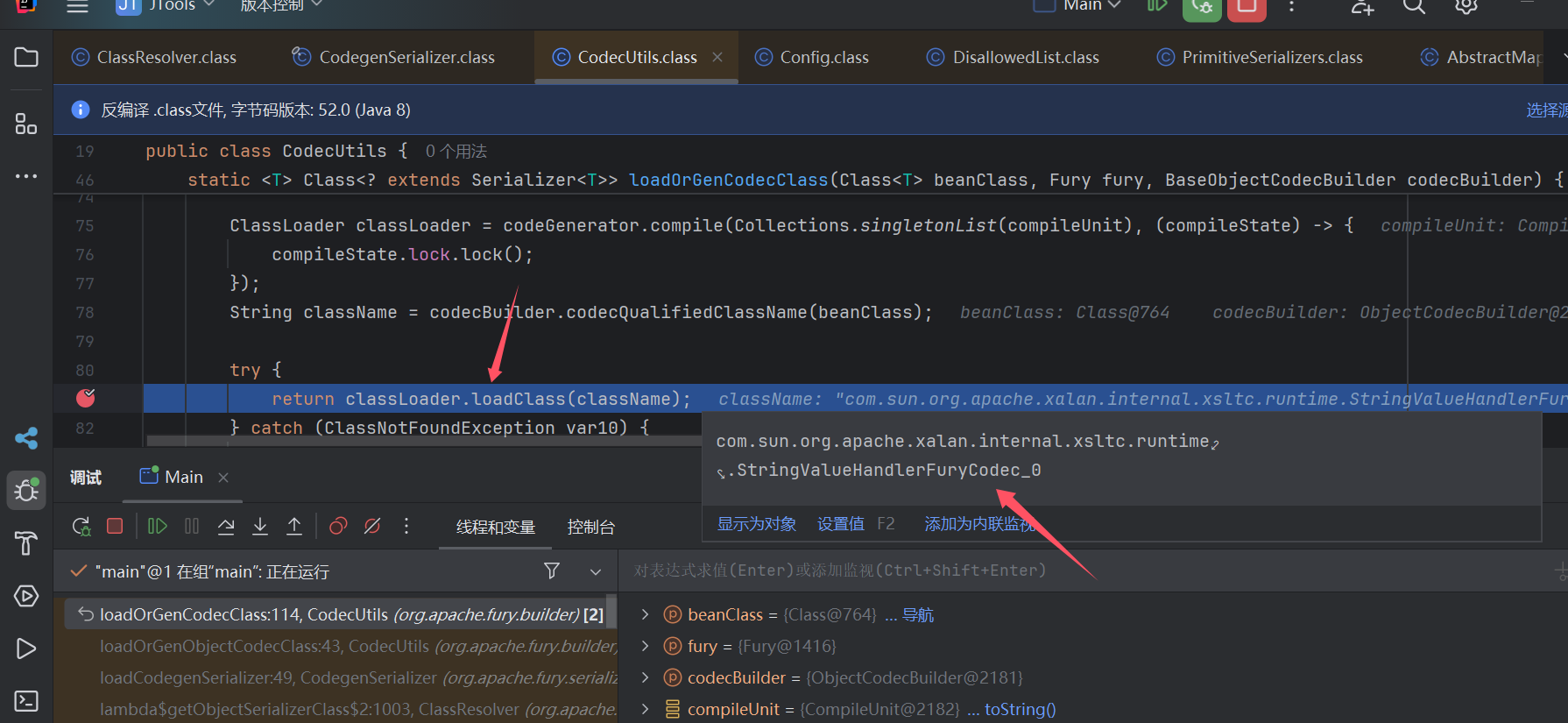
Task: Mute all breakpoints
Action: point(372,526)
